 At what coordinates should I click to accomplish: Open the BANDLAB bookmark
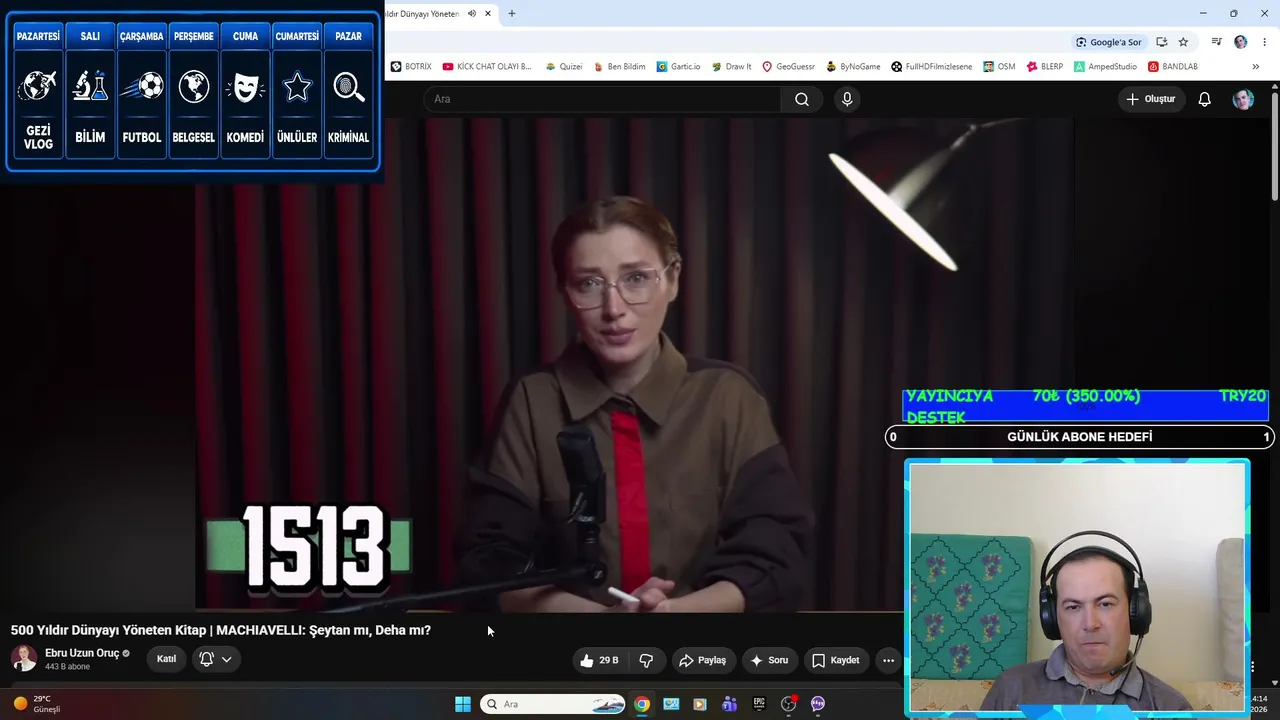tap(1172, 67)
